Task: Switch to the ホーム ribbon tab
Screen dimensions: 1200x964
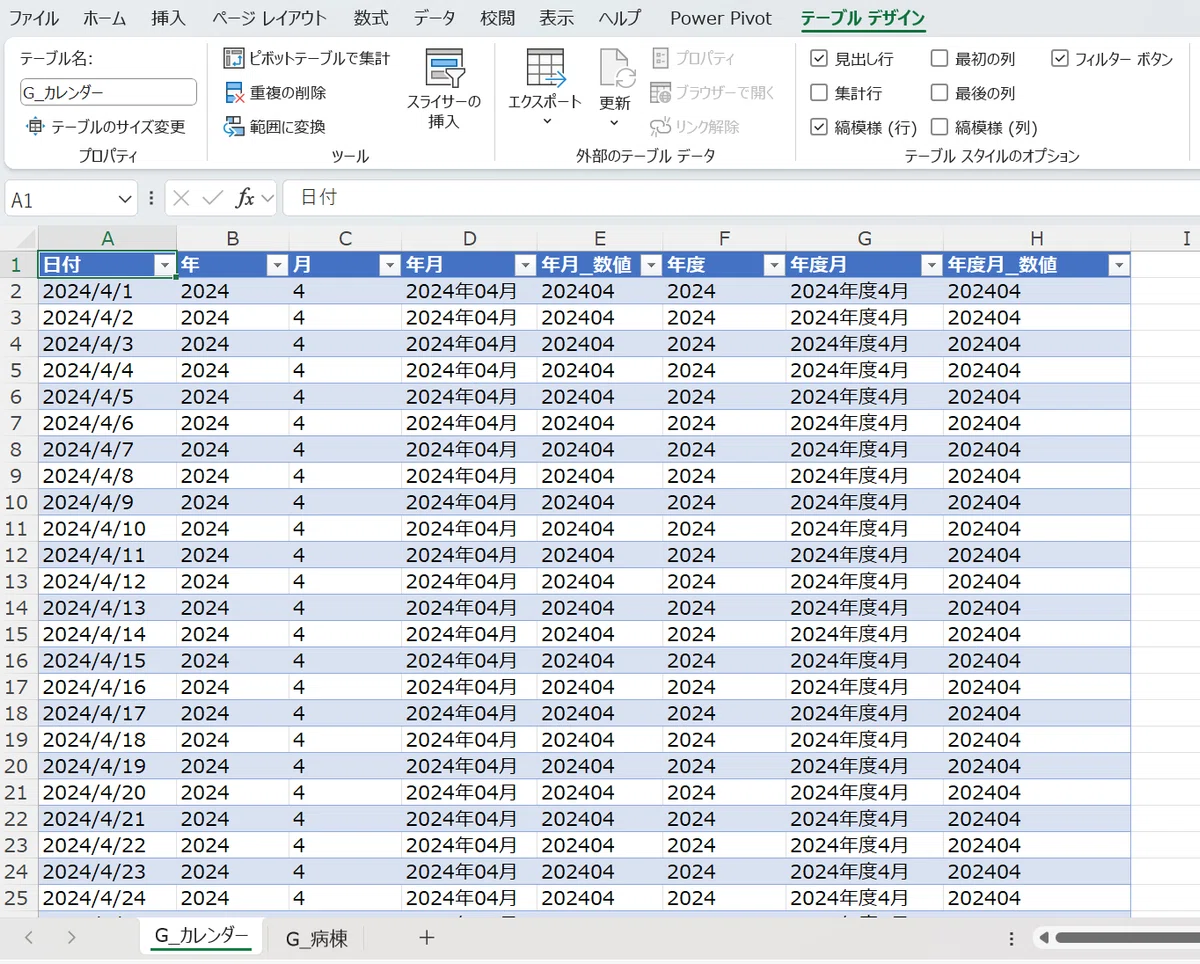Action: (105, 18)
